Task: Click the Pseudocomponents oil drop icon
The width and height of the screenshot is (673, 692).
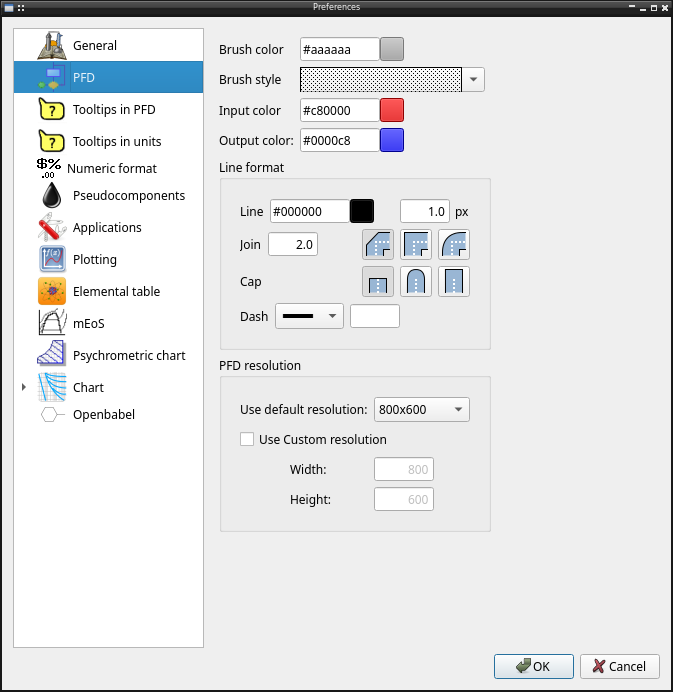Action: (52, 195)
